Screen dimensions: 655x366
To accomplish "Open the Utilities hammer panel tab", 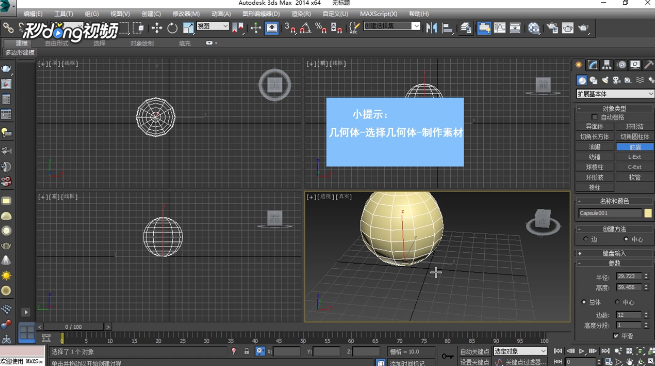I will coord(649,65).
